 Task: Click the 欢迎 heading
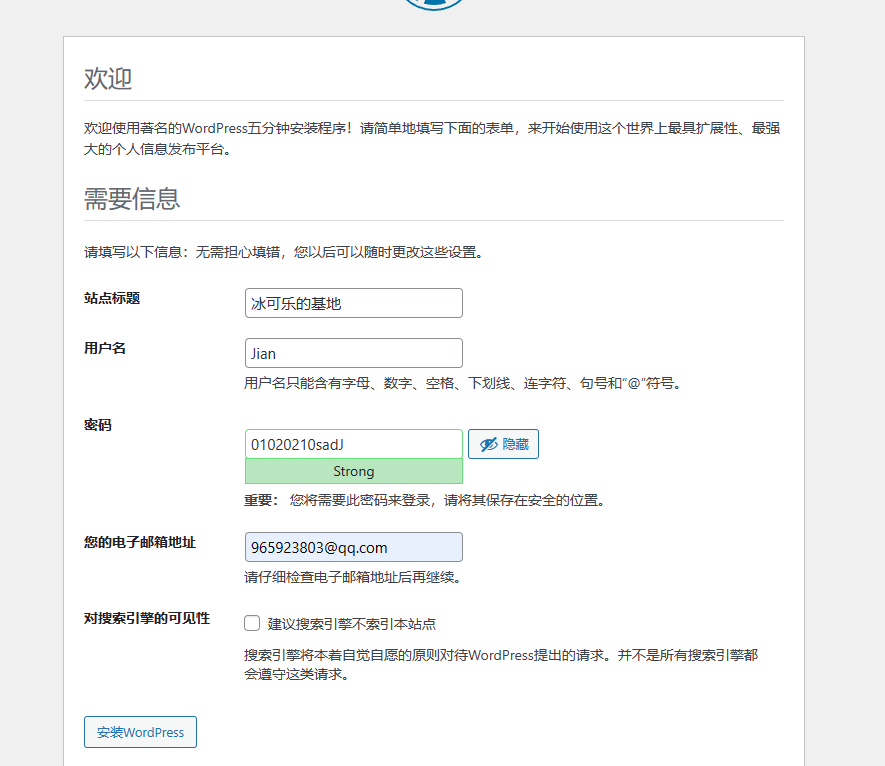pyautogui.click(x=108, y=78)
